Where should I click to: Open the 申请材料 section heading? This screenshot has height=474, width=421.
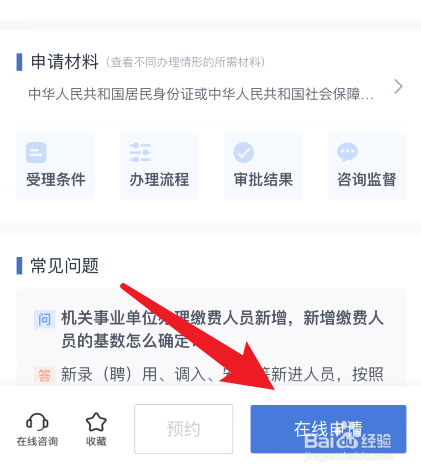click(x=65, y=62)
